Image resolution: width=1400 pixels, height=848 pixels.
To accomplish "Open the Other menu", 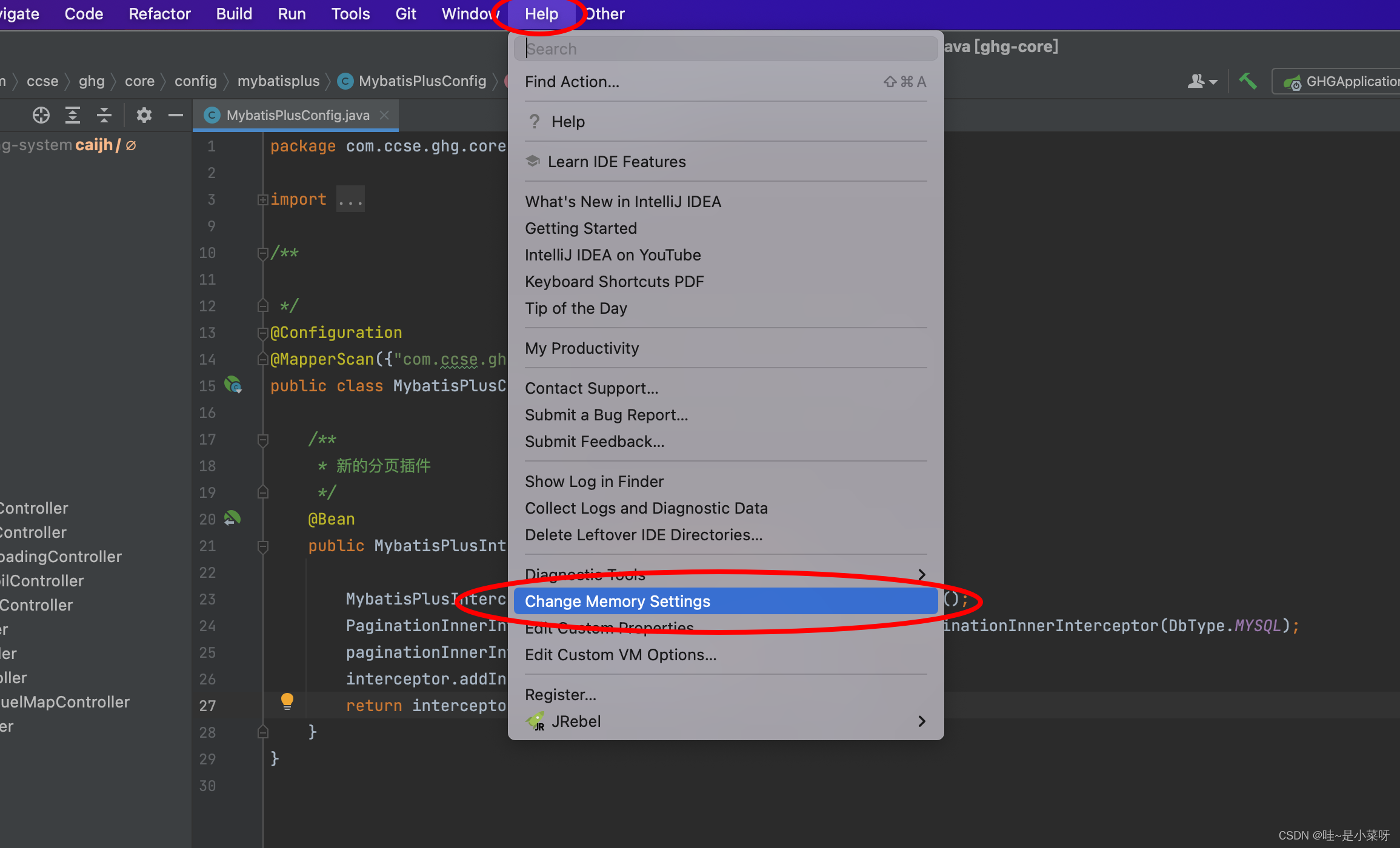I will (x=605, y=13).
